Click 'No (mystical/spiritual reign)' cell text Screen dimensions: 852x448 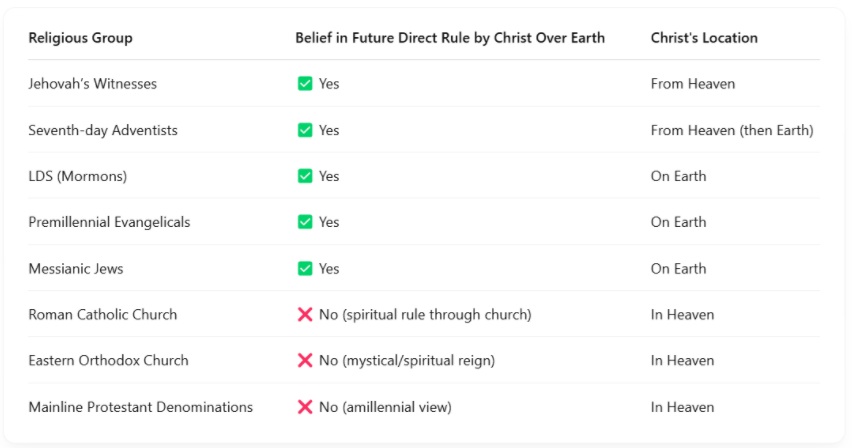[x=407, y=361]
